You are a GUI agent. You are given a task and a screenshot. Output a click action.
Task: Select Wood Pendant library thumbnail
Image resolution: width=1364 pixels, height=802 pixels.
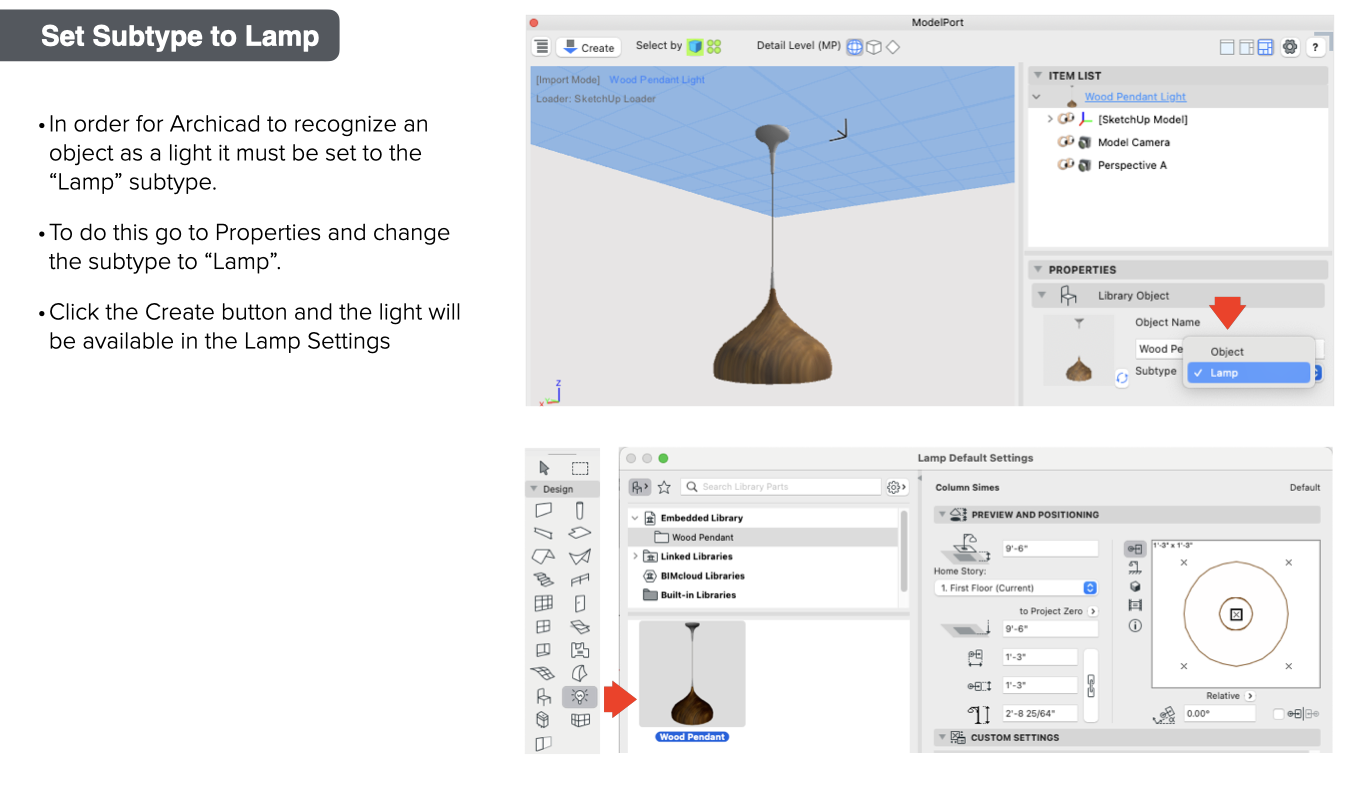(x=692, y=674)
